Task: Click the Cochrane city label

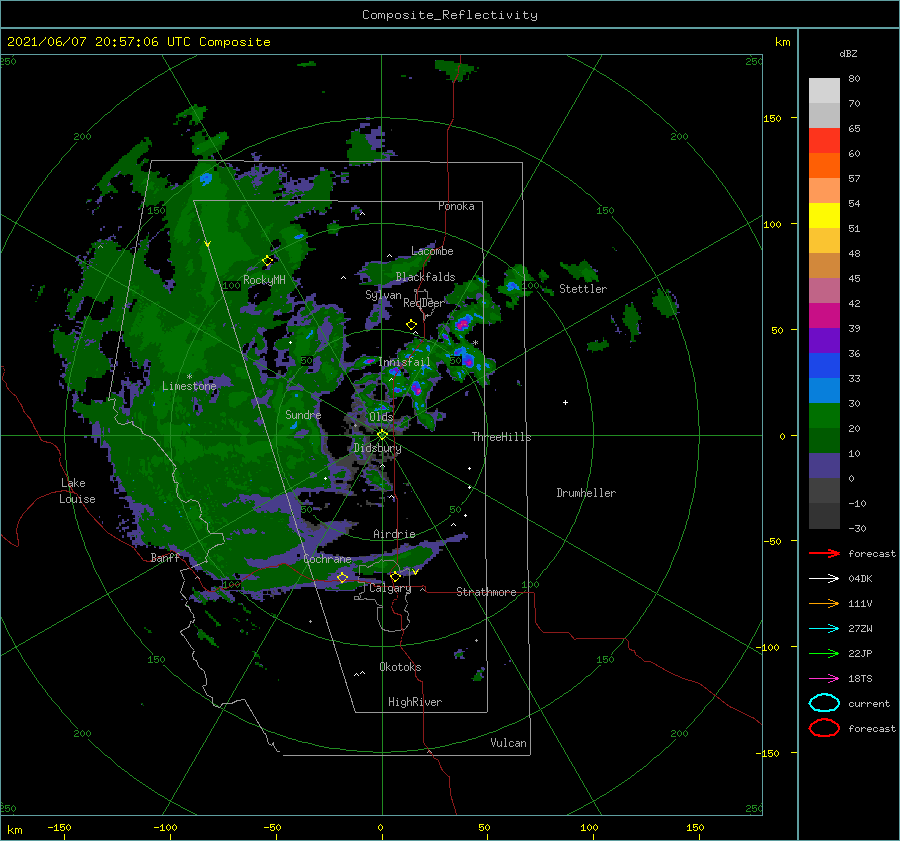Action: point(327,559)
